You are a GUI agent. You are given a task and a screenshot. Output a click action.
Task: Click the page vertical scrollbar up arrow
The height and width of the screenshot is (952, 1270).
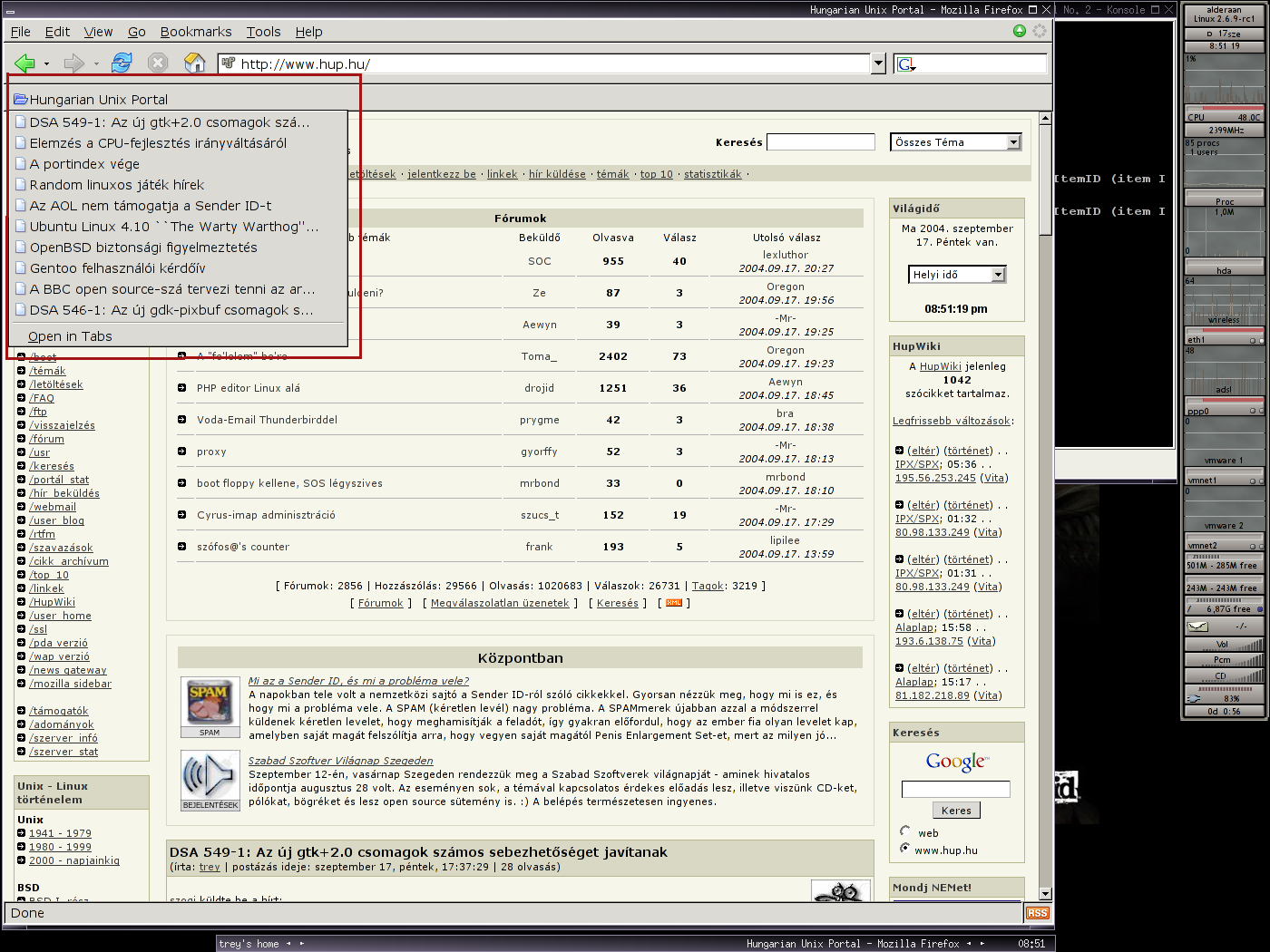1045,119
